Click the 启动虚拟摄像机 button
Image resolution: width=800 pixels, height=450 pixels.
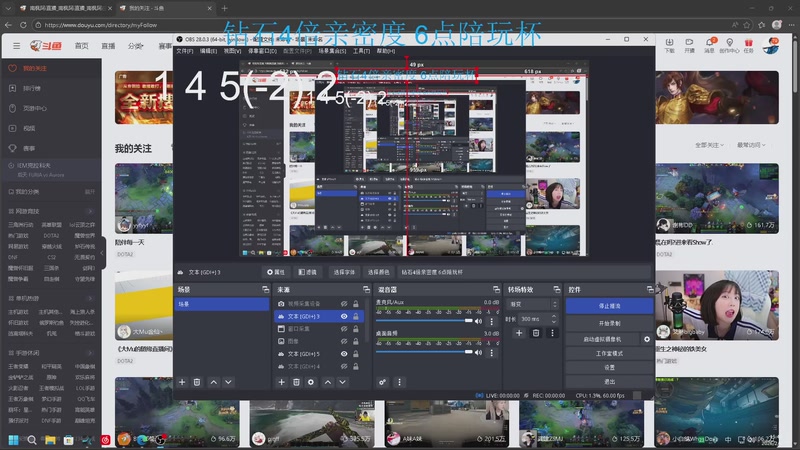coord(603,339)
